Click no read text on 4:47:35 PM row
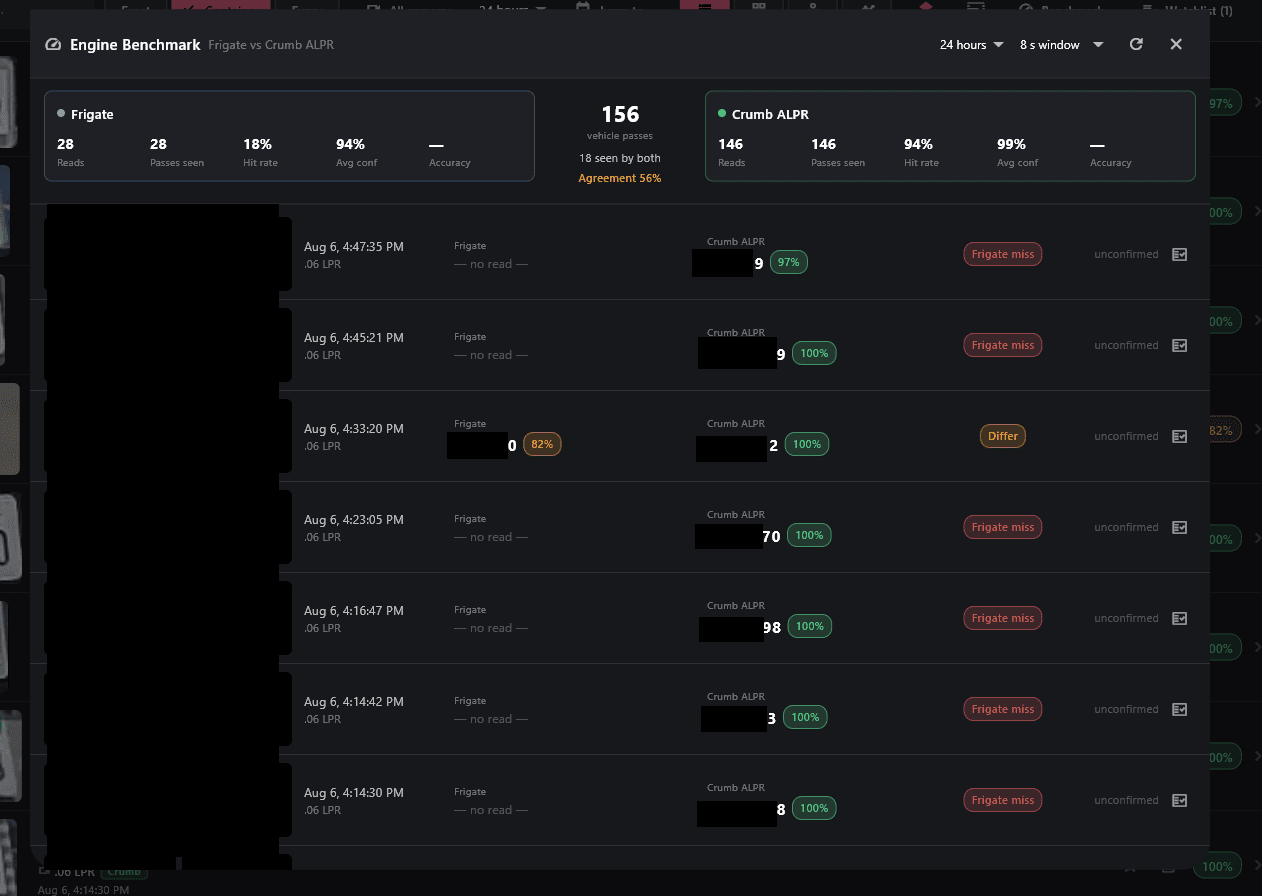Screen dimensions: 1262x896 tap(491, 264)
